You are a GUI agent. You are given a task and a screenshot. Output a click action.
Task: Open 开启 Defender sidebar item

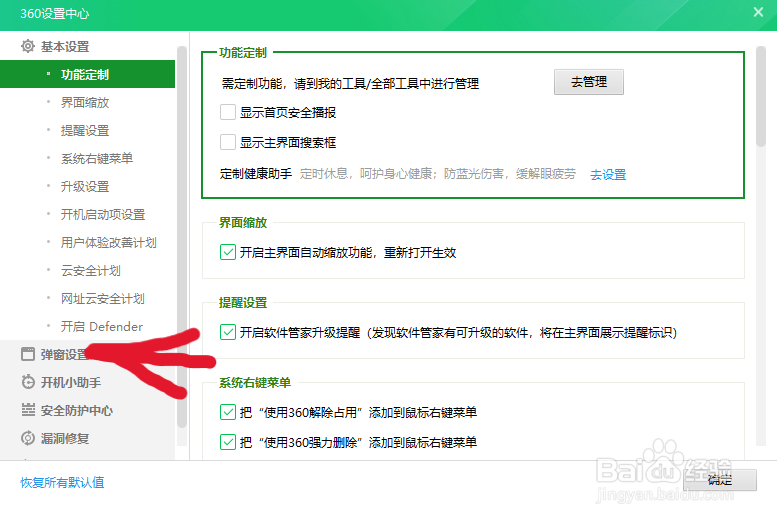click(x=102, y=327)
